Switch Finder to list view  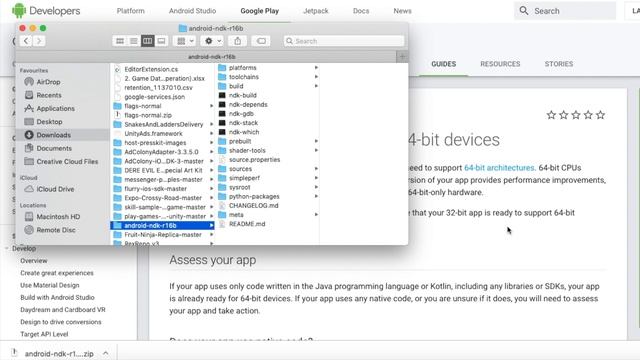click(133, 41)
